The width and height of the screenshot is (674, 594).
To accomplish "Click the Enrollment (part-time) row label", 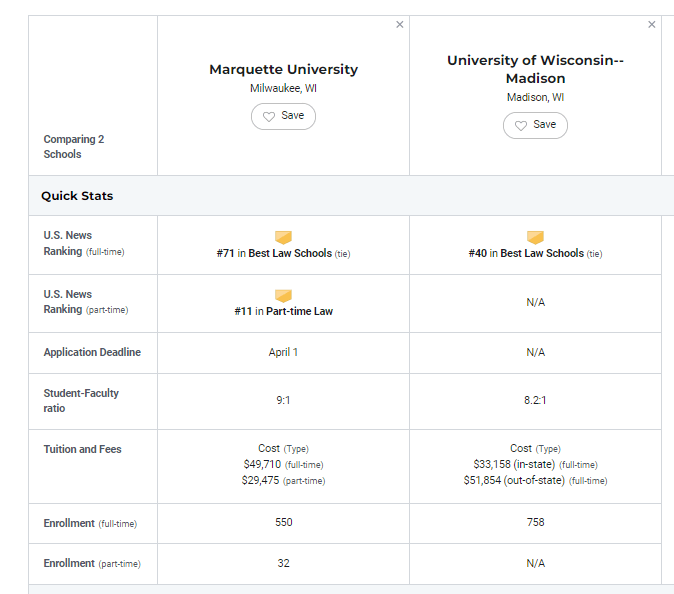I will [x=92, y=563].
